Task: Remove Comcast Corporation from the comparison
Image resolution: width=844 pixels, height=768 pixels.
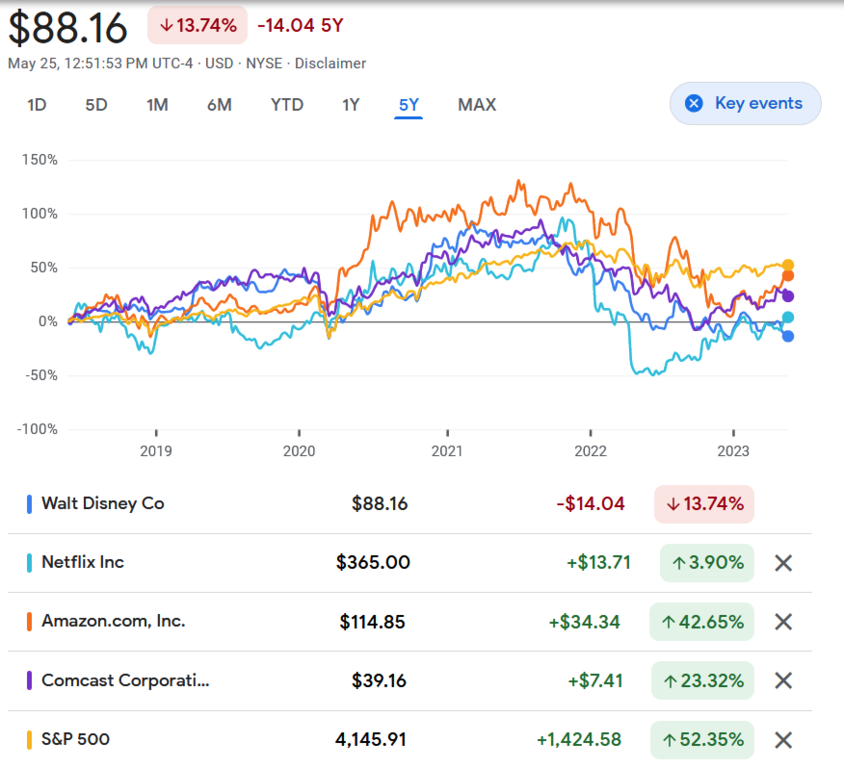Action: [784, 681]
